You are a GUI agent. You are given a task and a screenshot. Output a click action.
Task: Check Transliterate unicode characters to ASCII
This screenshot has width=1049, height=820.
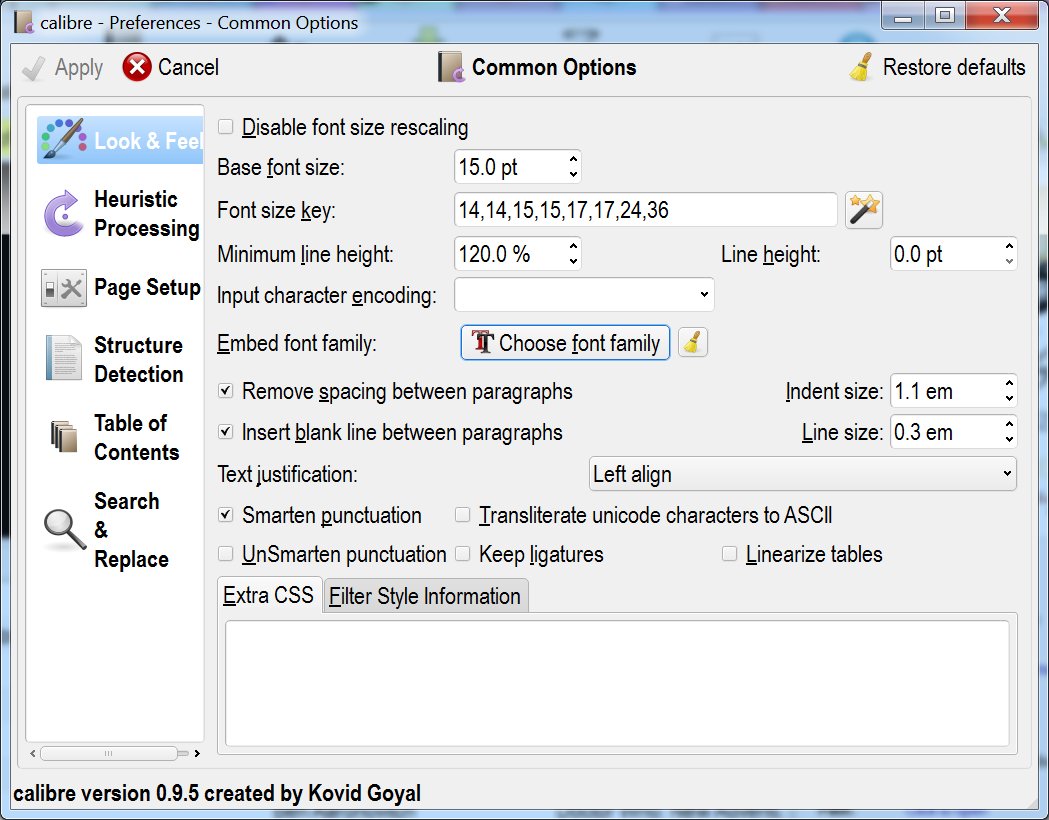462,514
